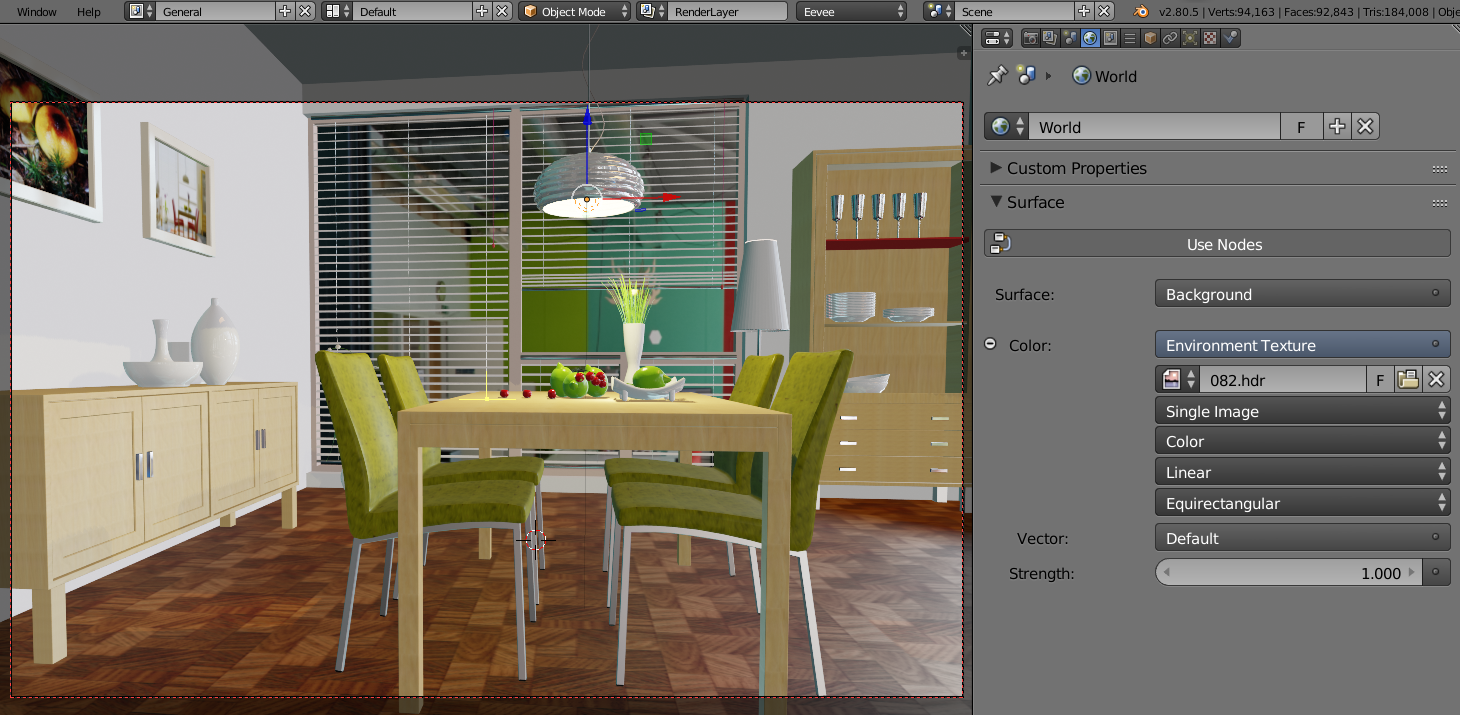Open the Equirectangular projection dropdown

(x=1302, y=503)
